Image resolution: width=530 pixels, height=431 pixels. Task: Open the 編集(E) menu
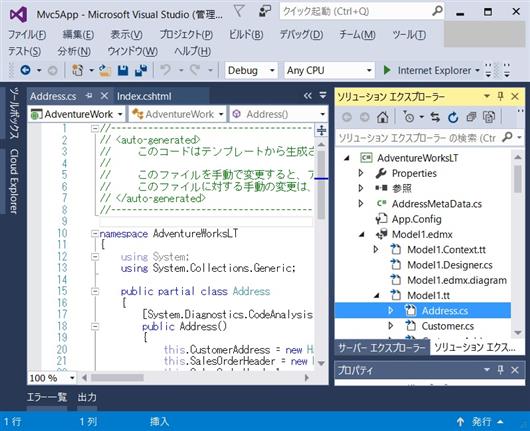78,34
